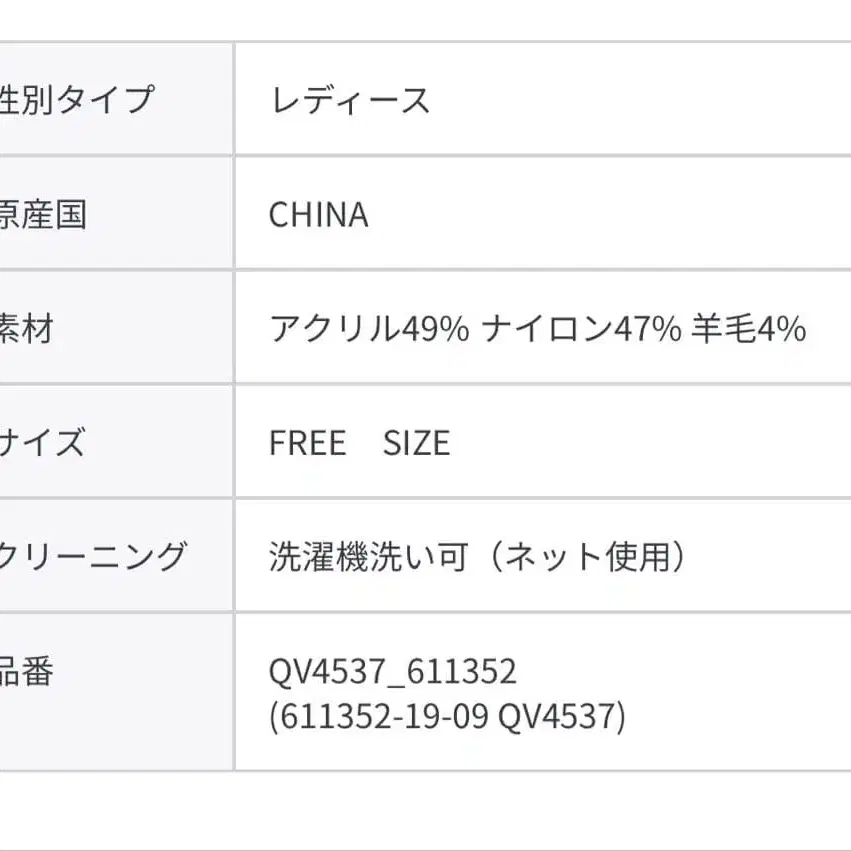Image resolution: width=851 pixels, height=851 pixels.
Task: Click the word SIZE in size value
Action: (x=416, y=442)
